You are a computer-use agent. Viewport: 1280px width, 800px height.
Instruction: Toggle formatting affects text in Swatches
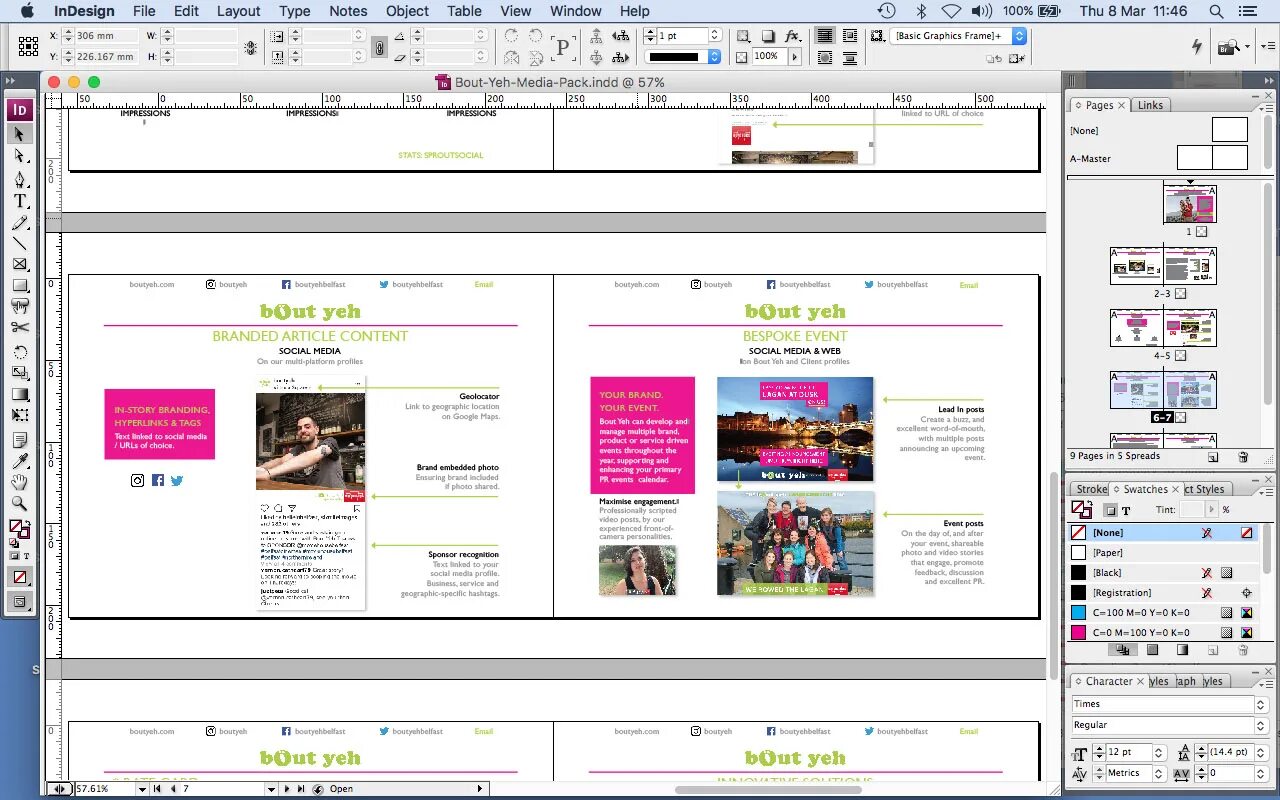[x=1126, y=510]
